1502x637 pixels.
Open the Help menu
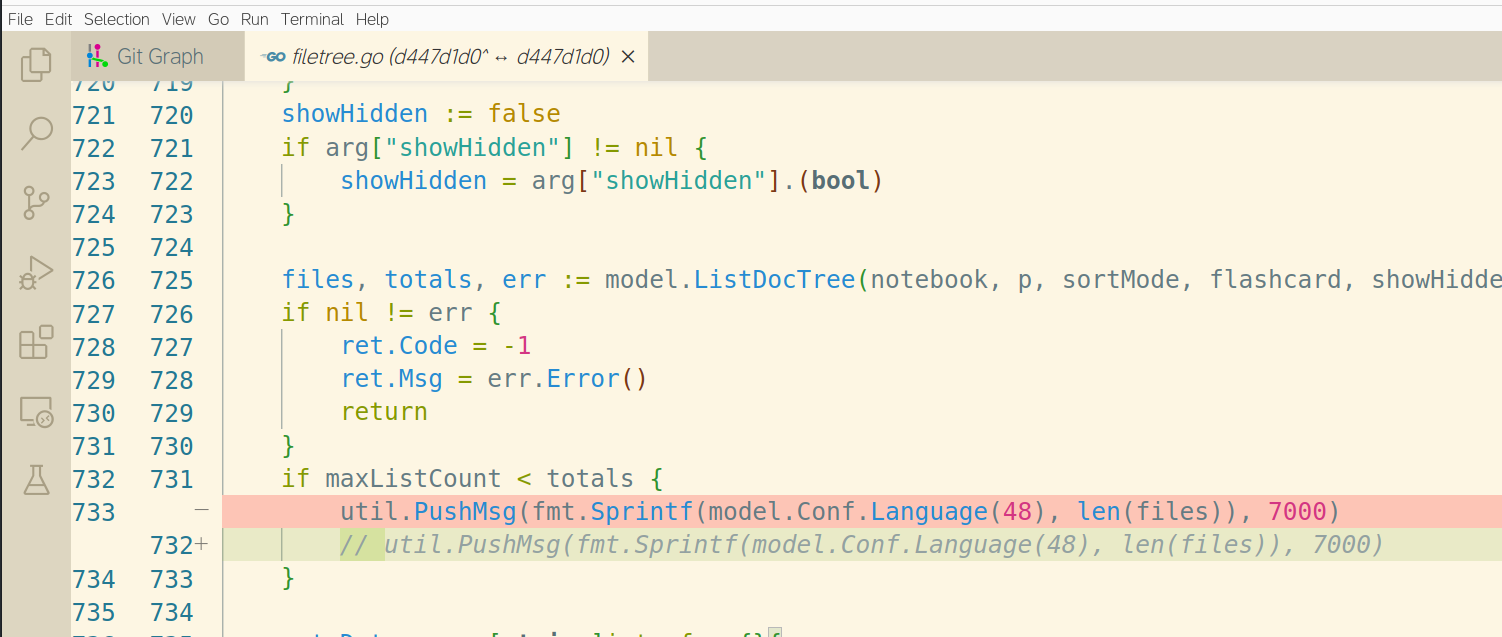click(372, 19)
